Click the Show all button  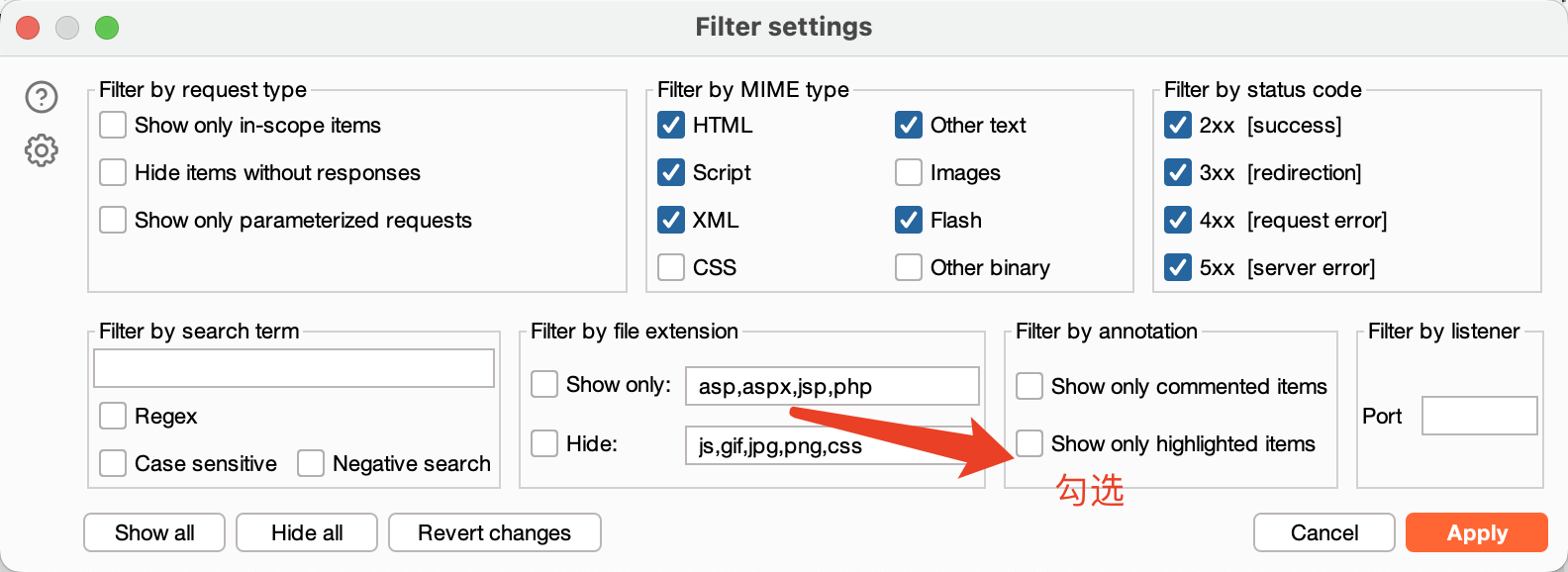tap(154, 532)
